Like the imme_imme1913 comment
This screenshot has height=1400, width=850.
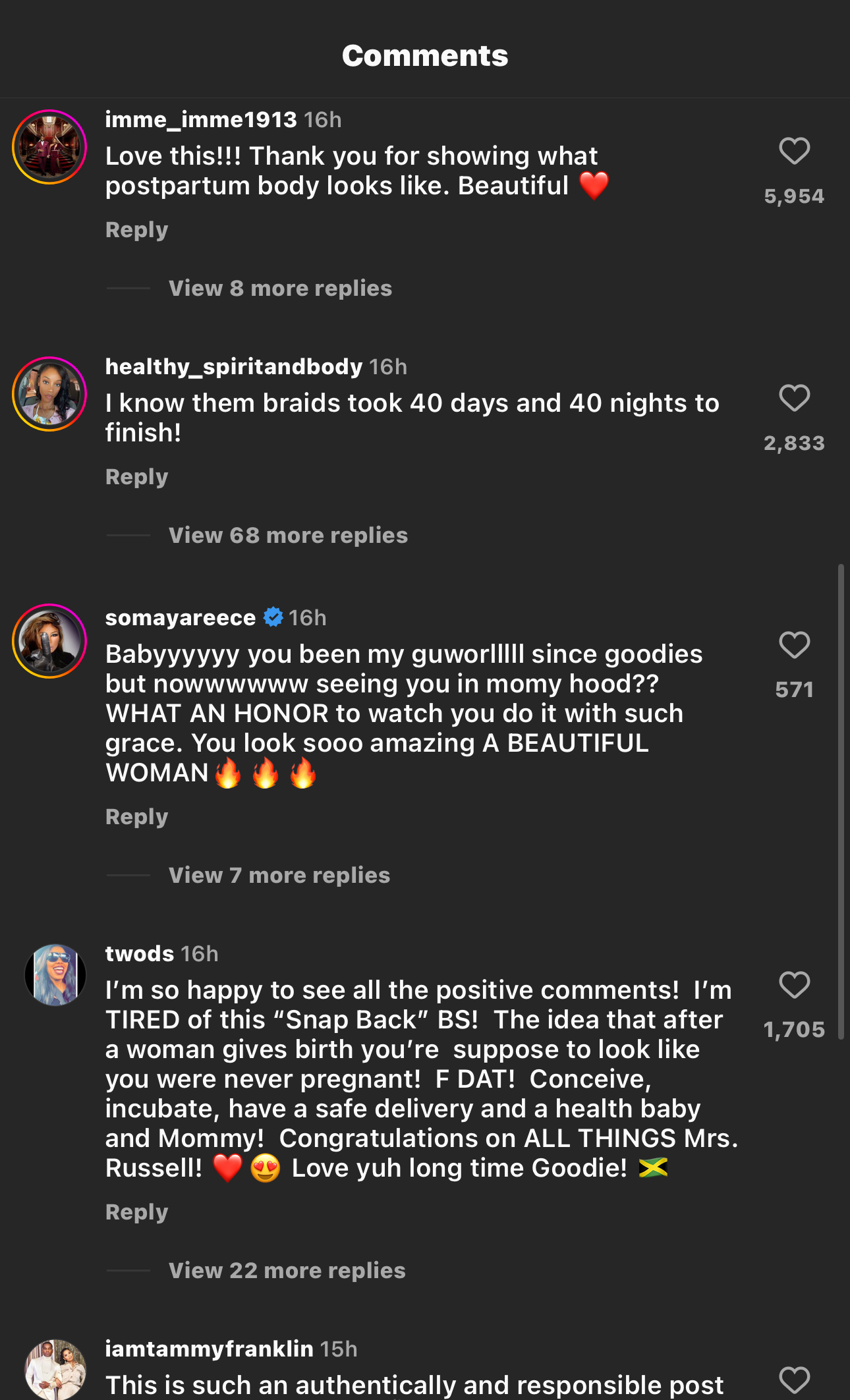click(794, 152)
